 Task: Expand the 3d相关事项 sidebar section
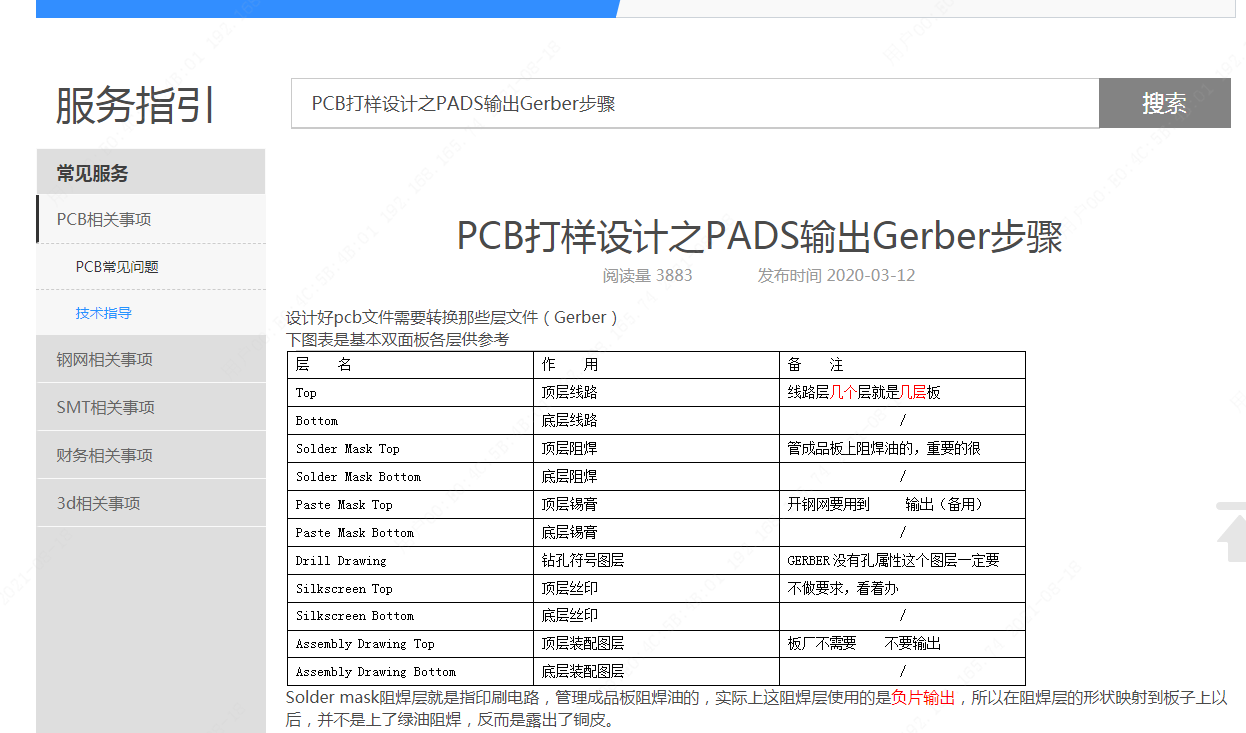(98, 503)
